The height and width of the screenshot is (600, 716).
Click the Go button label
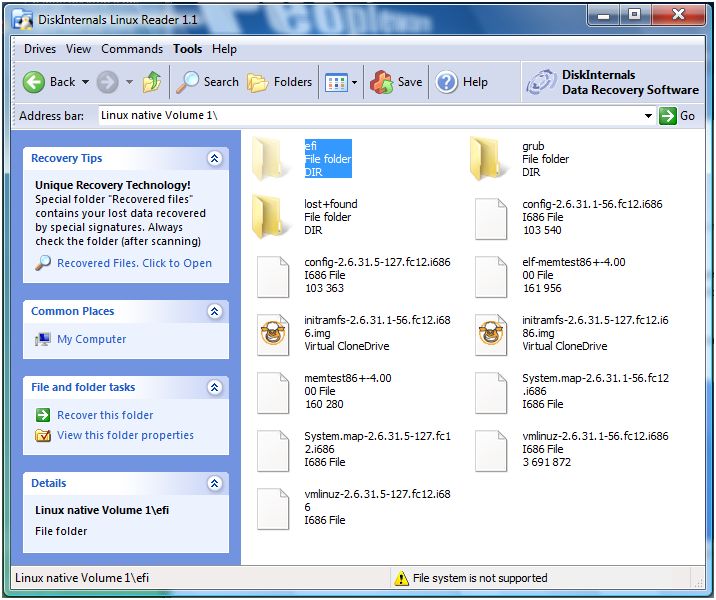pyautogui.click(x=687, y=116)
